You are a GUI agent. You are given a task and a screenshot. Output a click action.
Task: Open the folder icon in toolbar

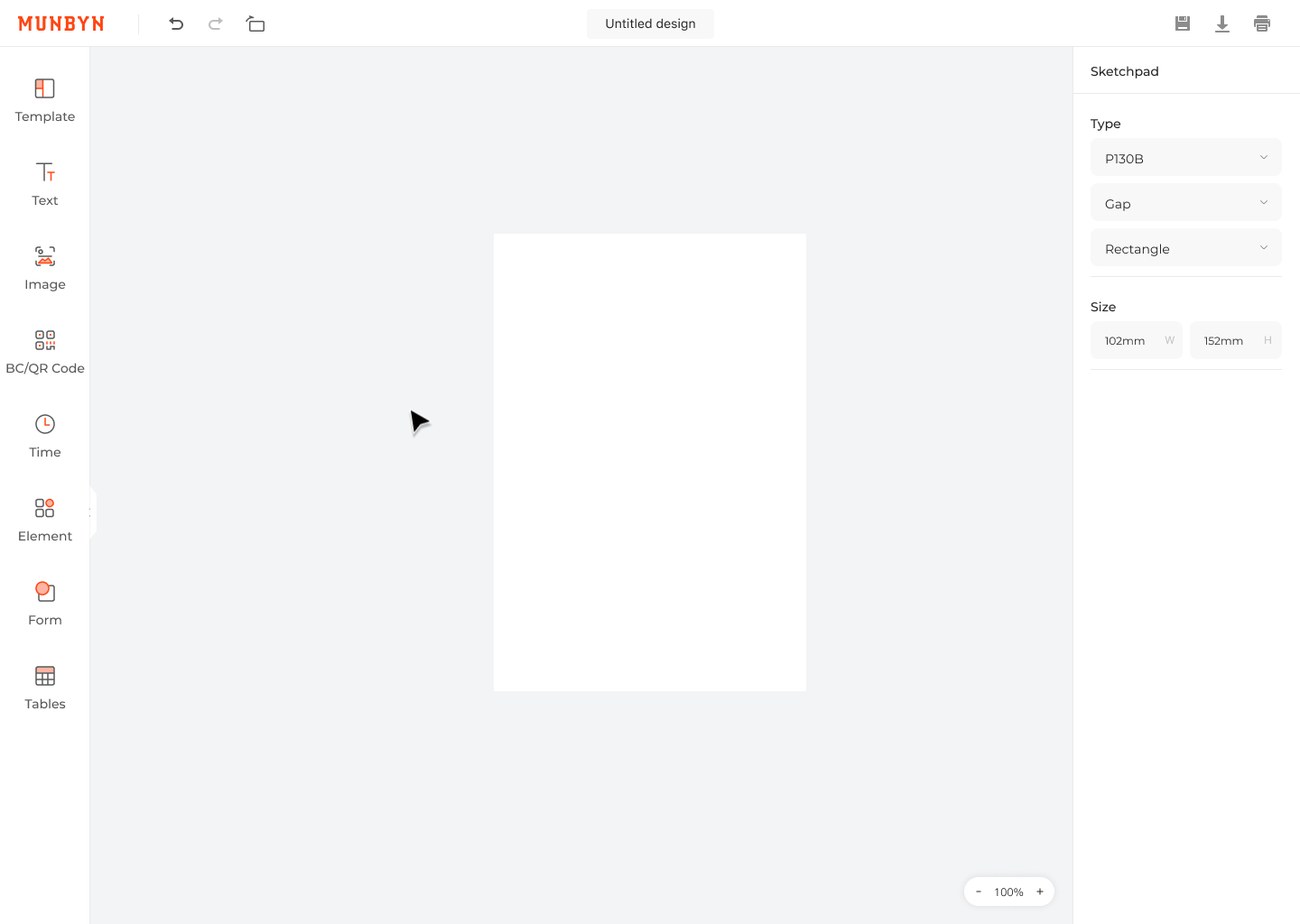255,24
